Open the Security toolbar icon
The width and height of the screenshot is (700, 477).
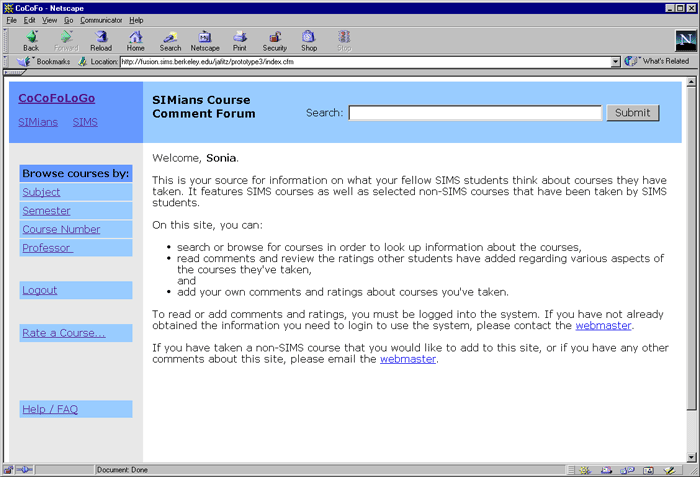274,41
